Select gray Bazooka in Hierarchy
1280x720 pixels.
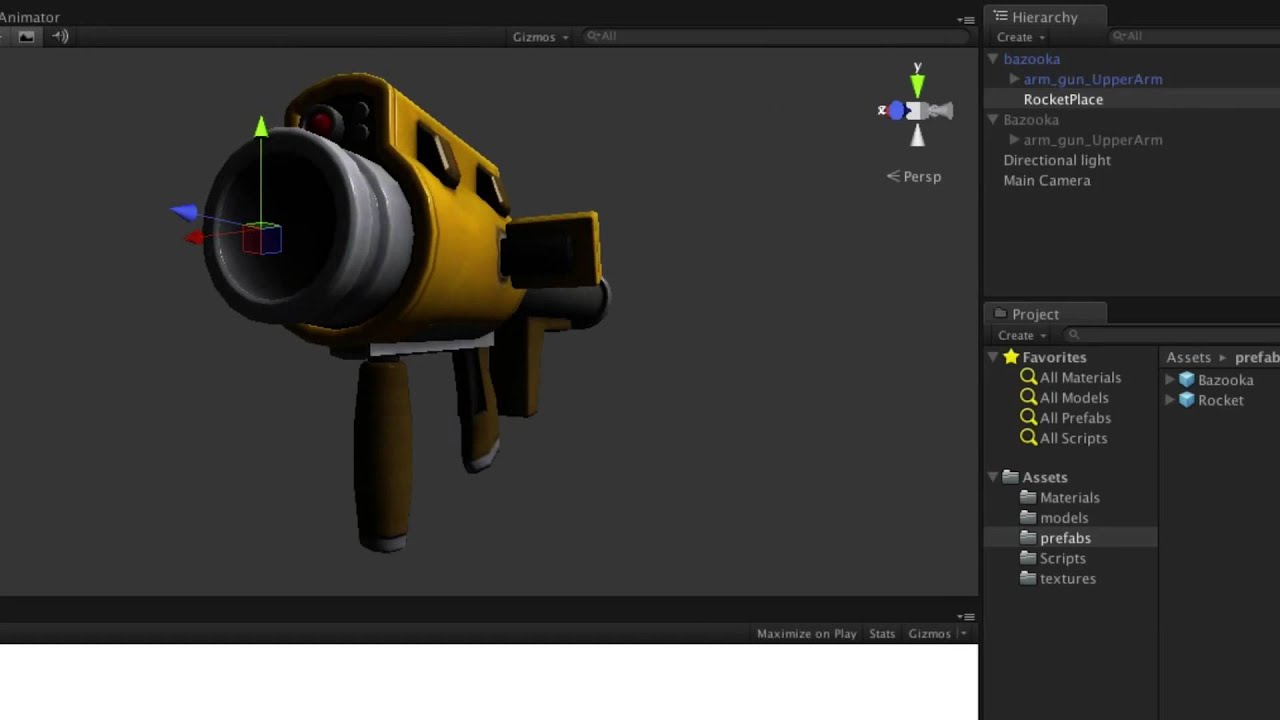(1030, 119)
